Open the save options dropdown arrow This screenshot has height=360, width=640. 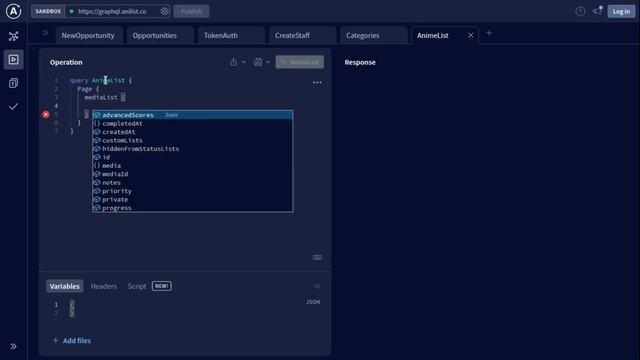click(268, 62)
